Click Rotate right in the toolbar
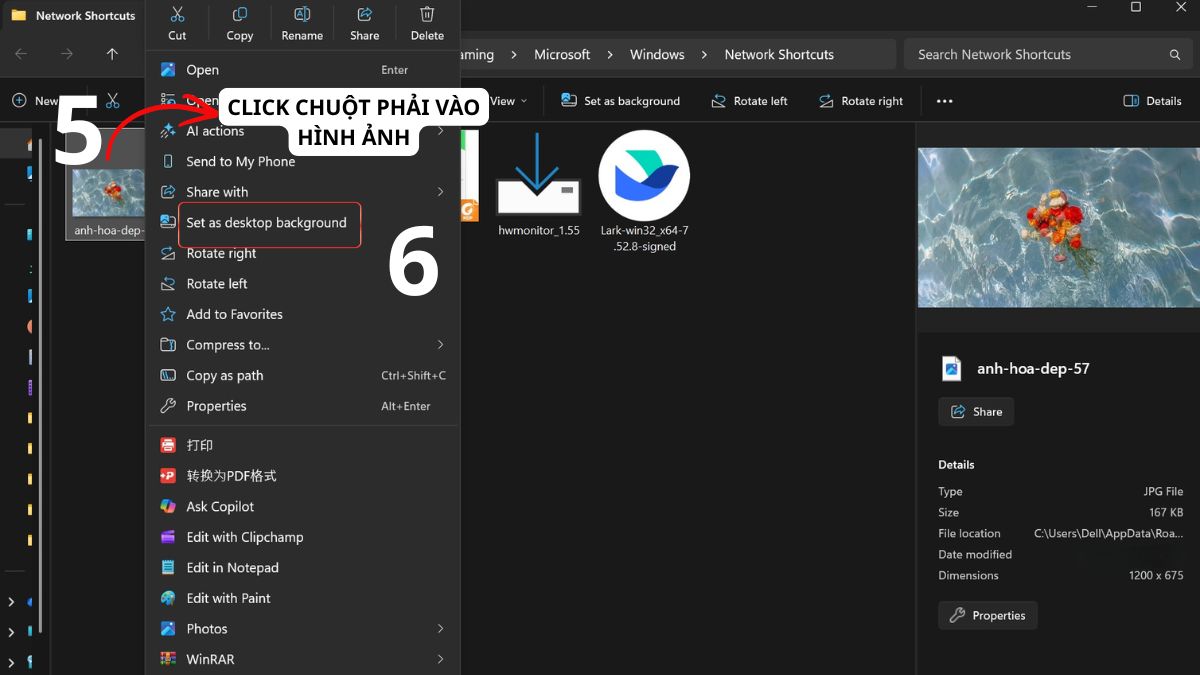 tap(861, 101)
